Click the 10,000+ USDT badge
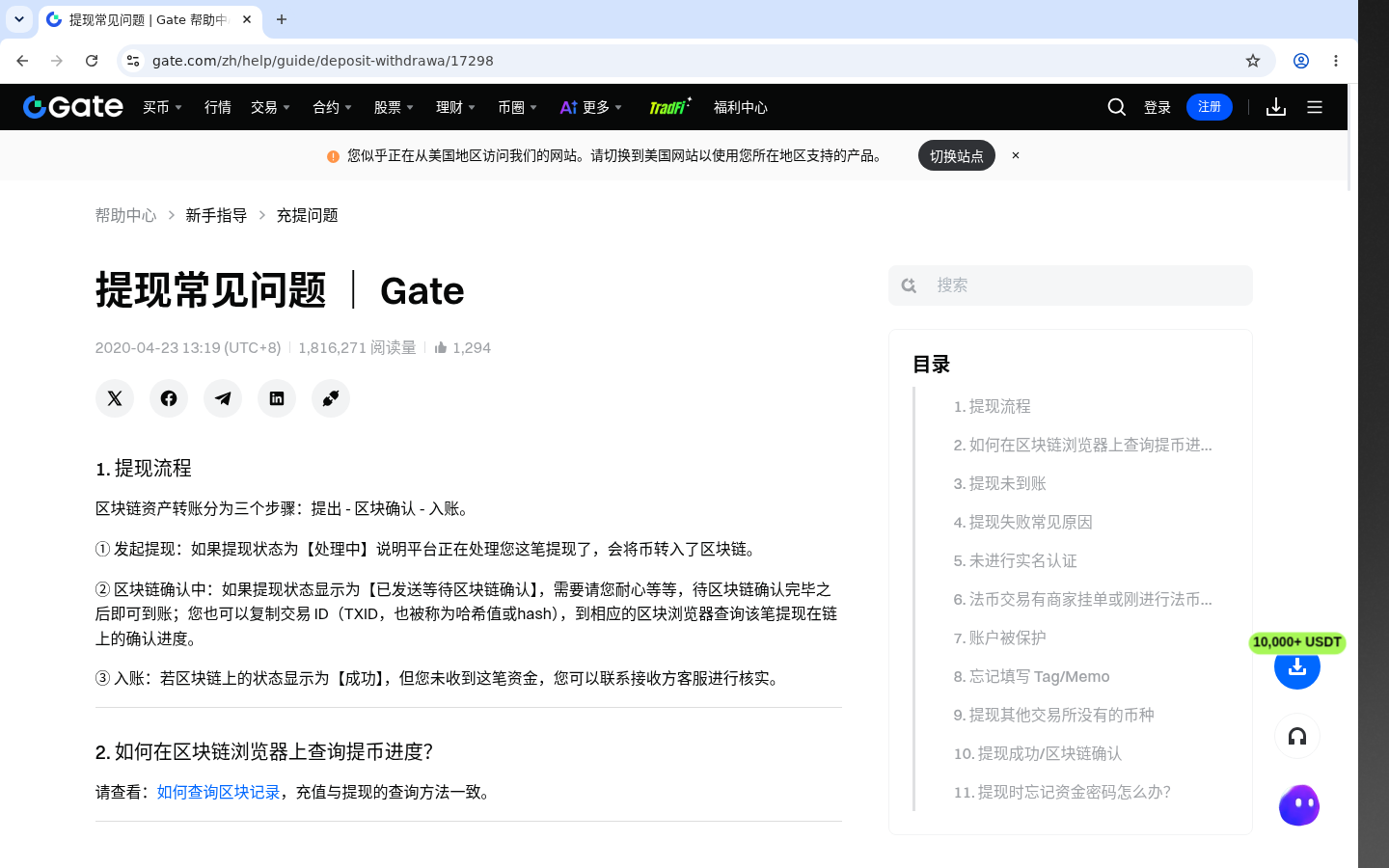This screenshot has width=1389, height=868. pyautogui.click(x=1297, y=642)
